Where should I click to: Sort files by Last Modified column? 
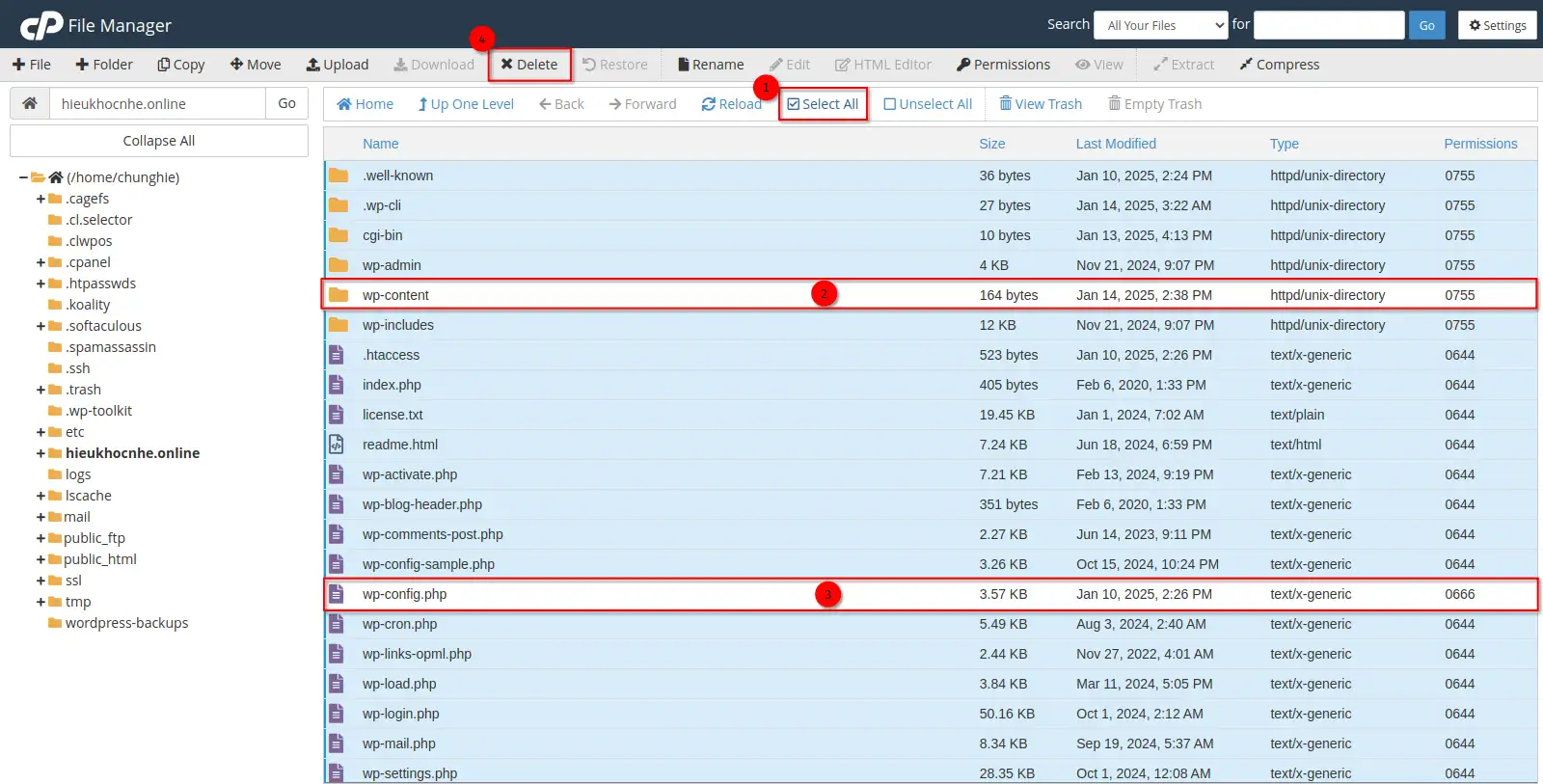pos(1116,144)
